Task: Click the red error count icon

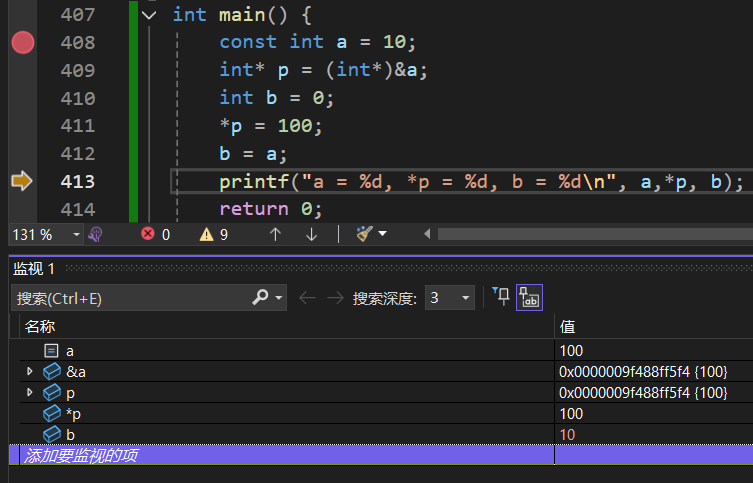Action: 148,234
